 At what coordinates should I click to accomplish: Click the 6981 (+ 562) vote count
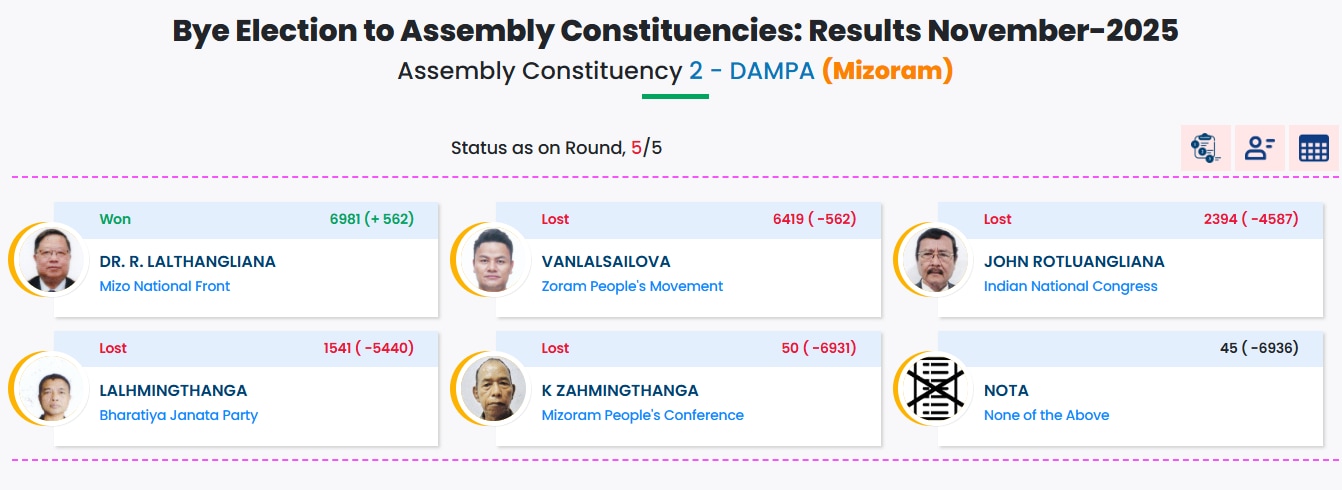[371, 219]
